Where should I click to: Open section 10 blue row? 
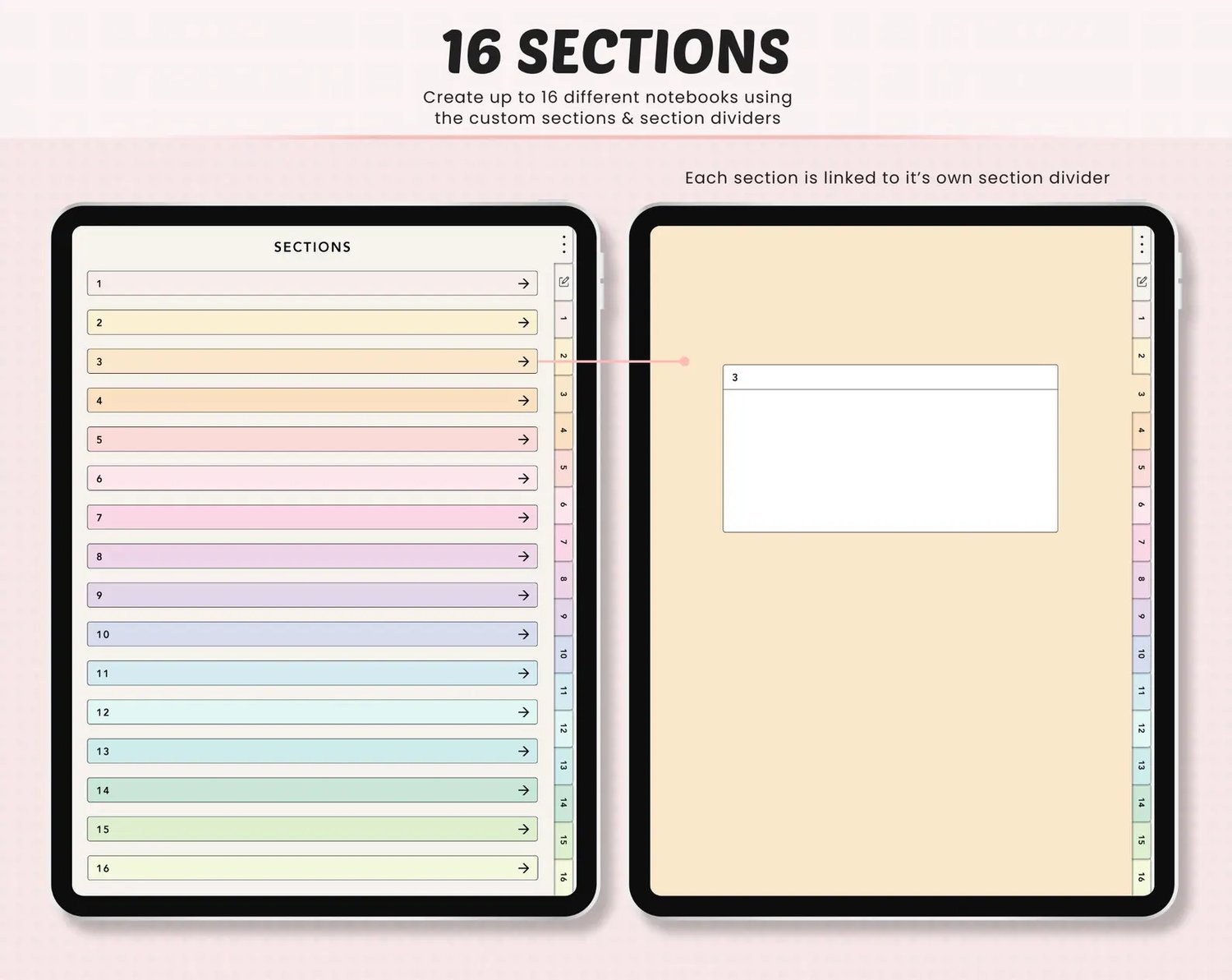[x=312, y=634]
